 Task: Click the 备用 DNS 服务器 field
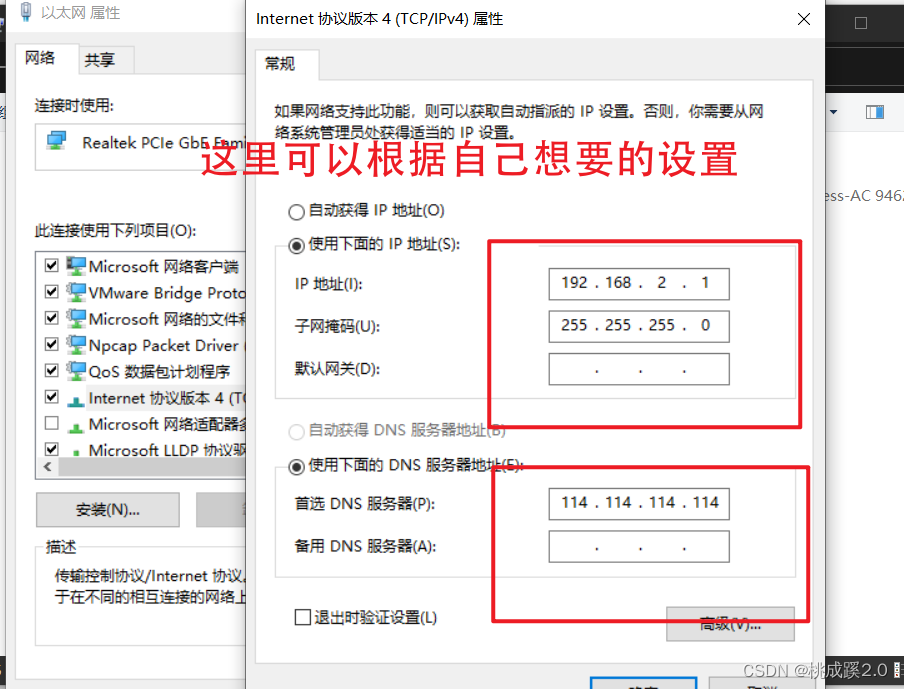point(639,547)
